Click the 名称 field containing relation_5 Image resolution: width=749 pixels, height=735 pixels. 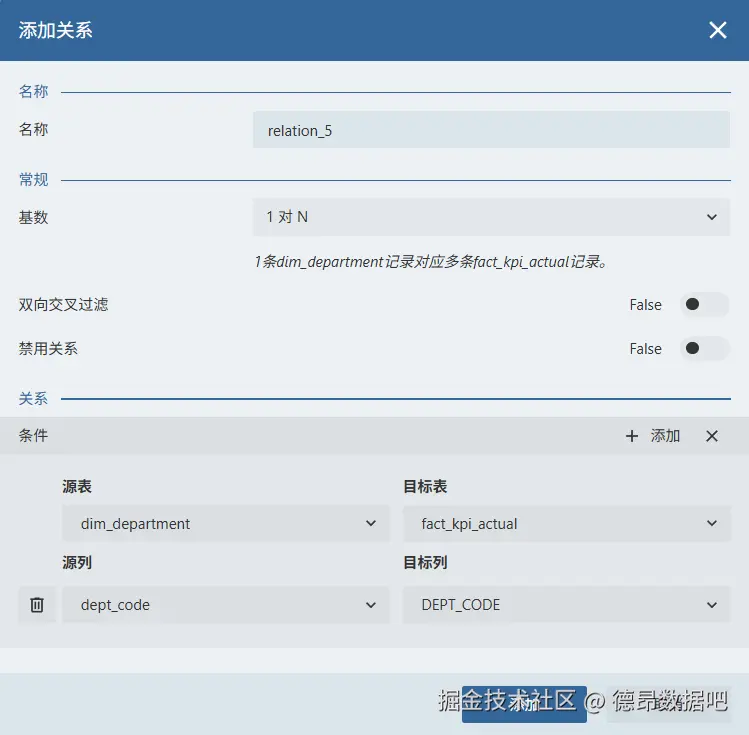[x=491, y=130]
